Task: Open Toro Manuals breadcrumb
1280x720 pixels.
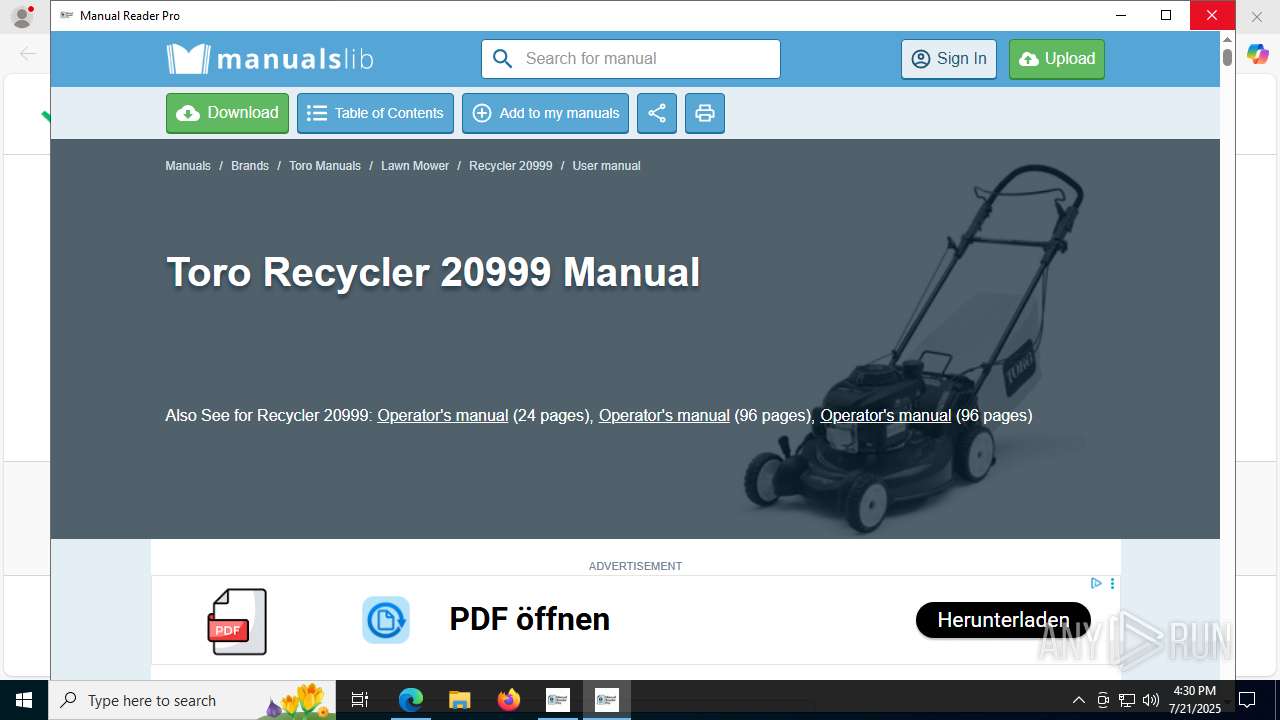Action: (x=325, y=166)
